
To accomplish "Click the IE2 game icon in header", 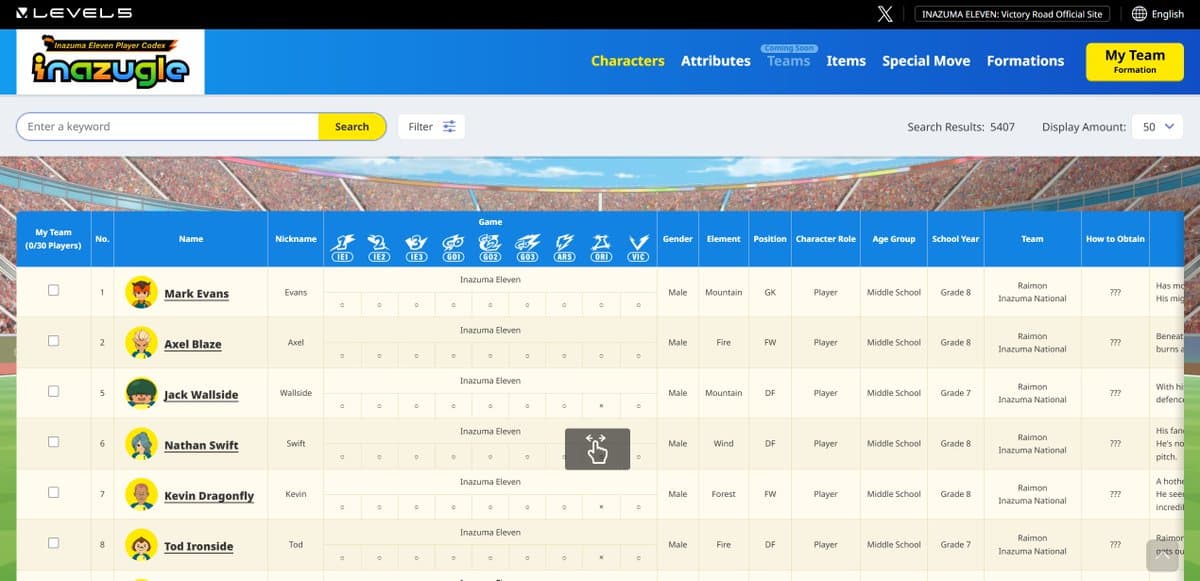I will 379,247.
